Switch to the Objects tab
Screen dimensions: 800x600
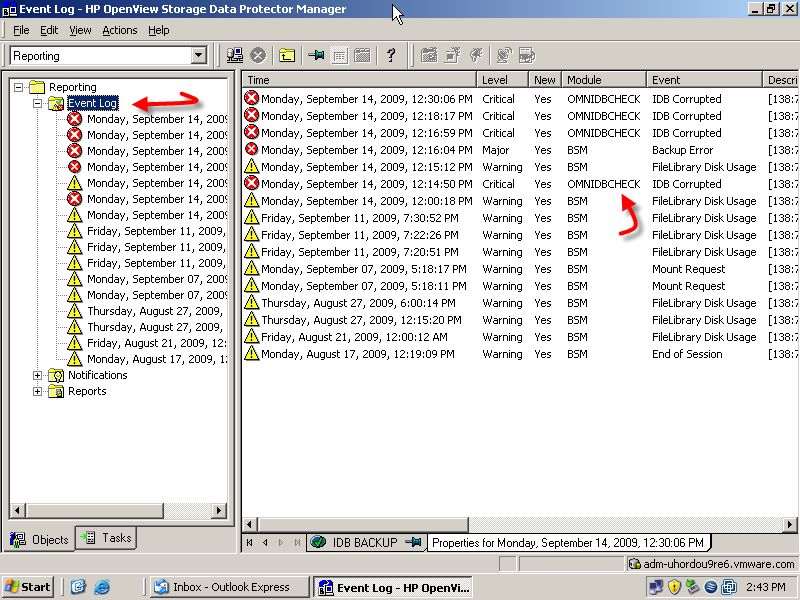coord(39,539)
